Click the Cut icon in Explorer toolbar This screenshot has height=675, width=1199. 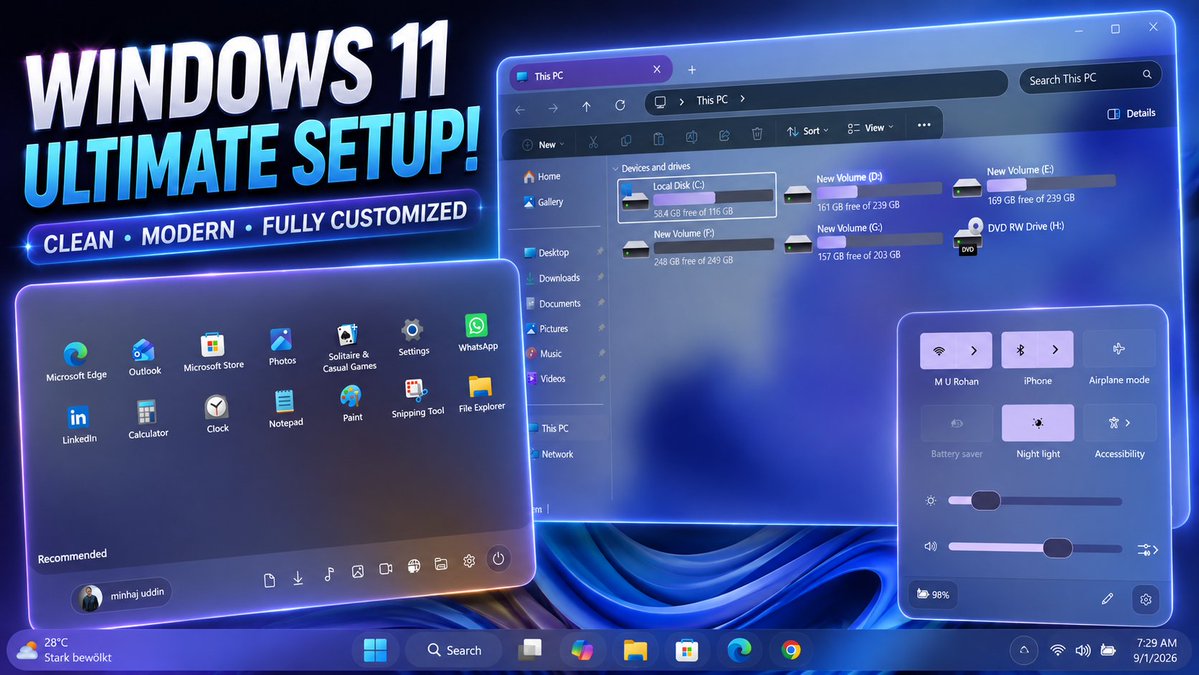pyautogui.click(x=593, y=141)
